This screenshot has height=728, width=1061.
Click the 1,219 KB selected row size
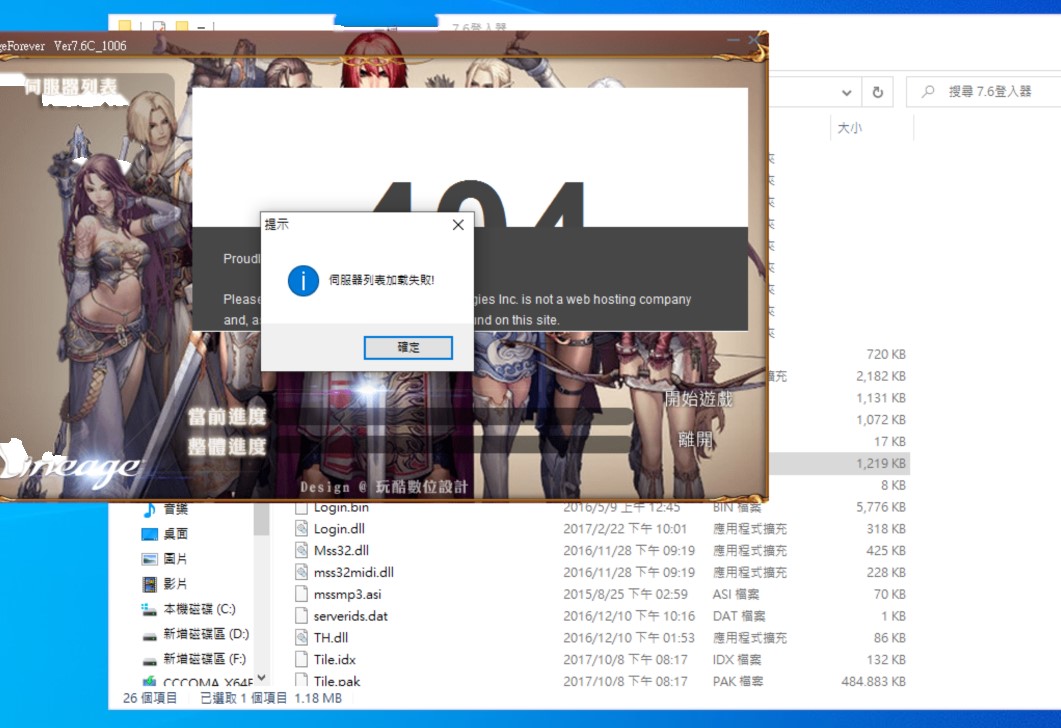(880, 463)
